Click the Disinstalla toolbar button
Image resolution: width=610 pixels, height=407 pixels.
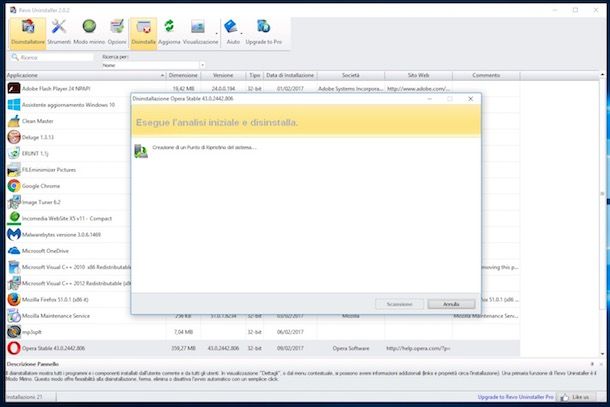click(144, 33)
